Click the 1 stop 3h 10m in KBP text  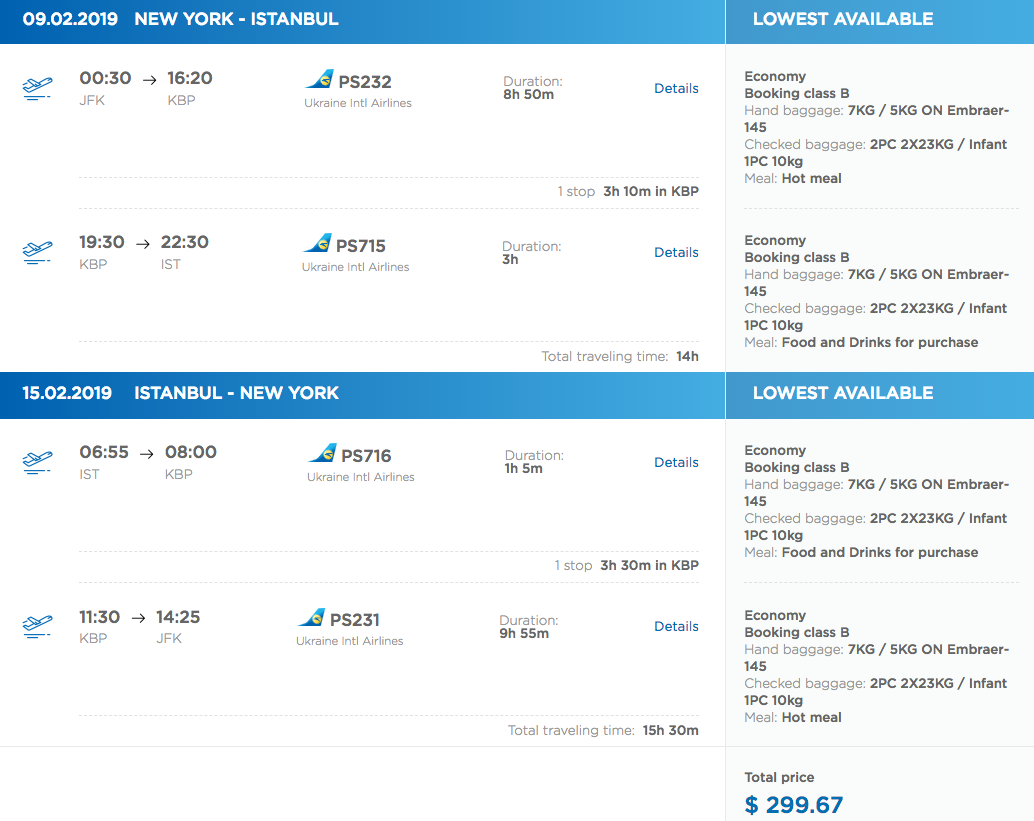point(628,192)
